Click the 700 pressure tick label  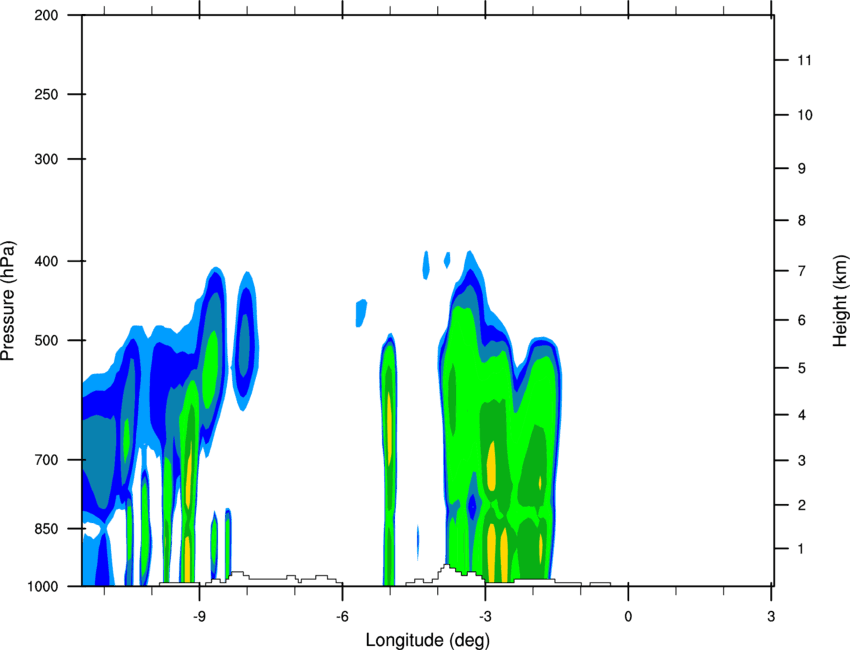pyautogui.click(x=46, y=460)
